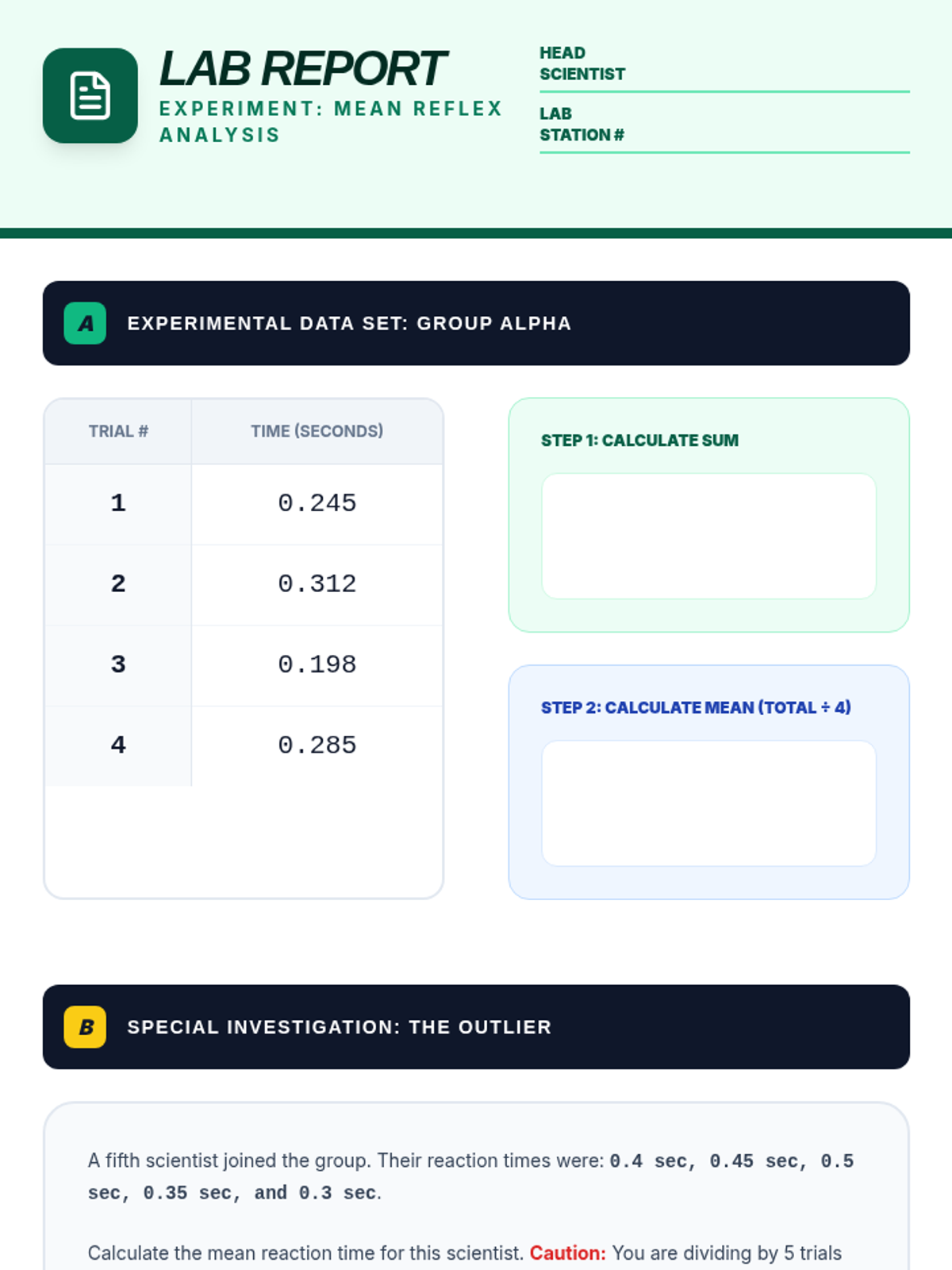The width and height of the screenshot is (952, 1270).
Task: Select the Trial 3 time value 0.198
Action: [x=317, y=664]
